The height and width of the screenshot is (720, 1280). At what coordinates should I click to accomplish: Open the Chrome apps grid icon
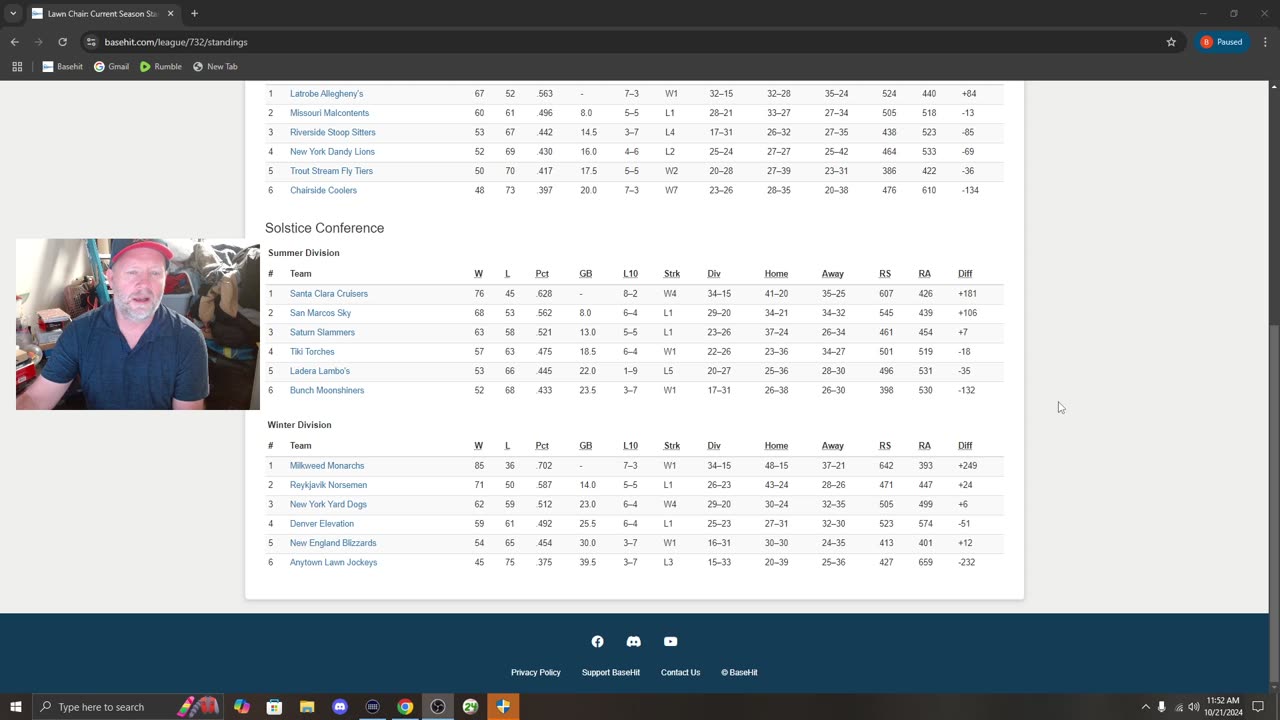(x=17, y=67)
